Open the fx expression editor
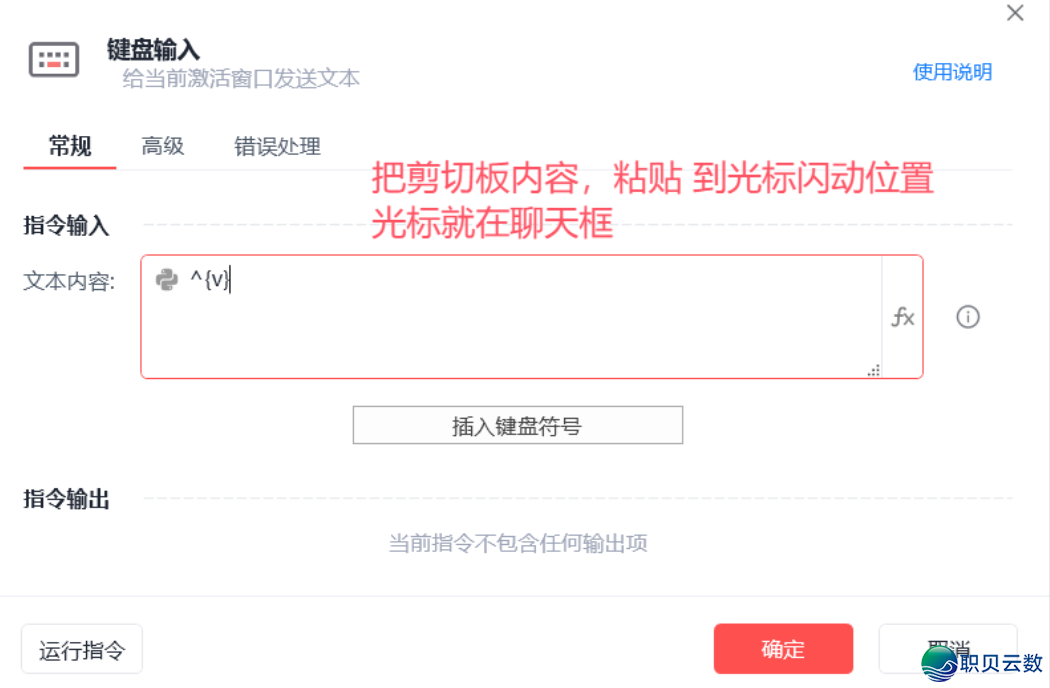The width and height of the screenshot is (1050, 688). click(x=903, y=318)
